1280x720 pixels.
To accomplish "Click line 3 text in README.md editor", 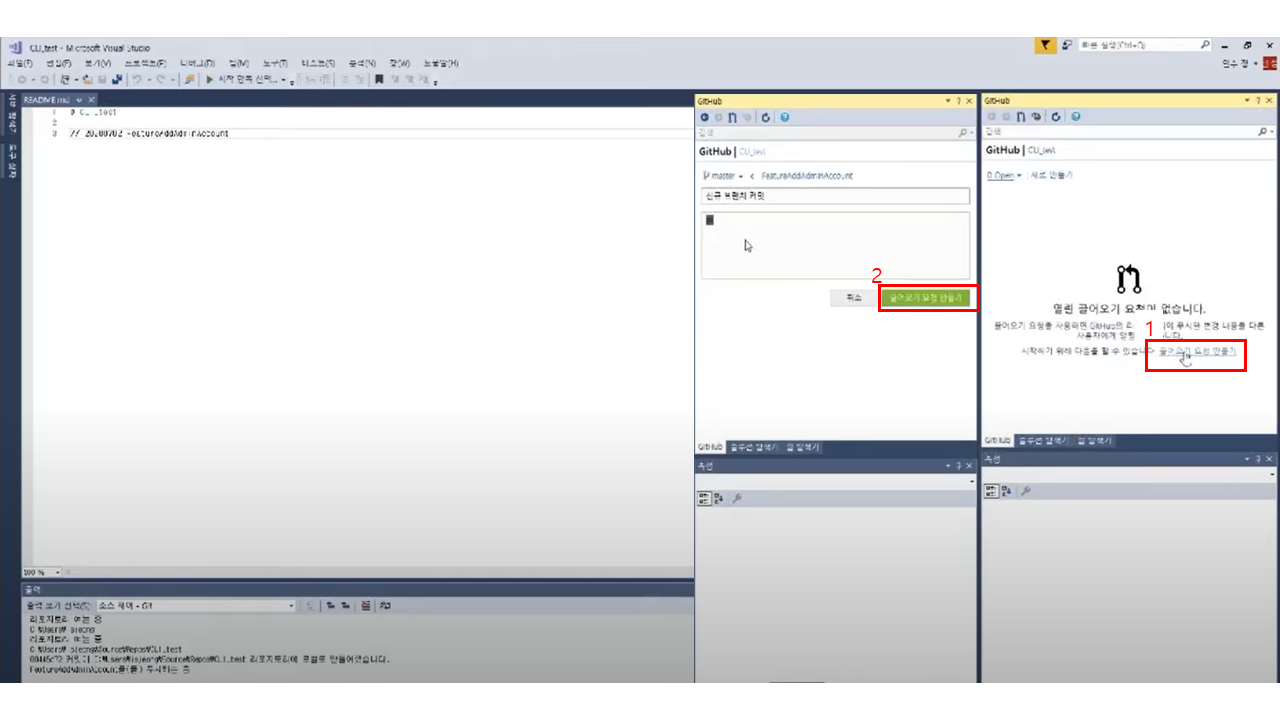I will click(x=149, y=133).
